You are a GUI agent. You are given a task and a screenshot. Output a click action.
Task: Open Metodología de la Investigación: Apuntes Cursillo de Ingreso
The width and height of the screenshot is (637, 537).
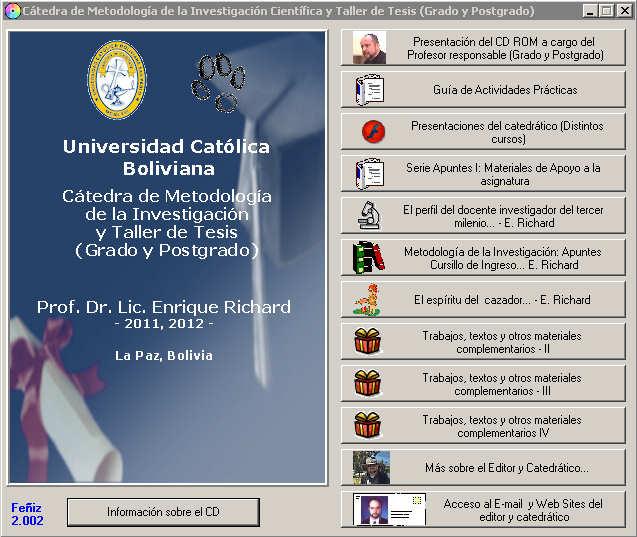coord(483,258)
